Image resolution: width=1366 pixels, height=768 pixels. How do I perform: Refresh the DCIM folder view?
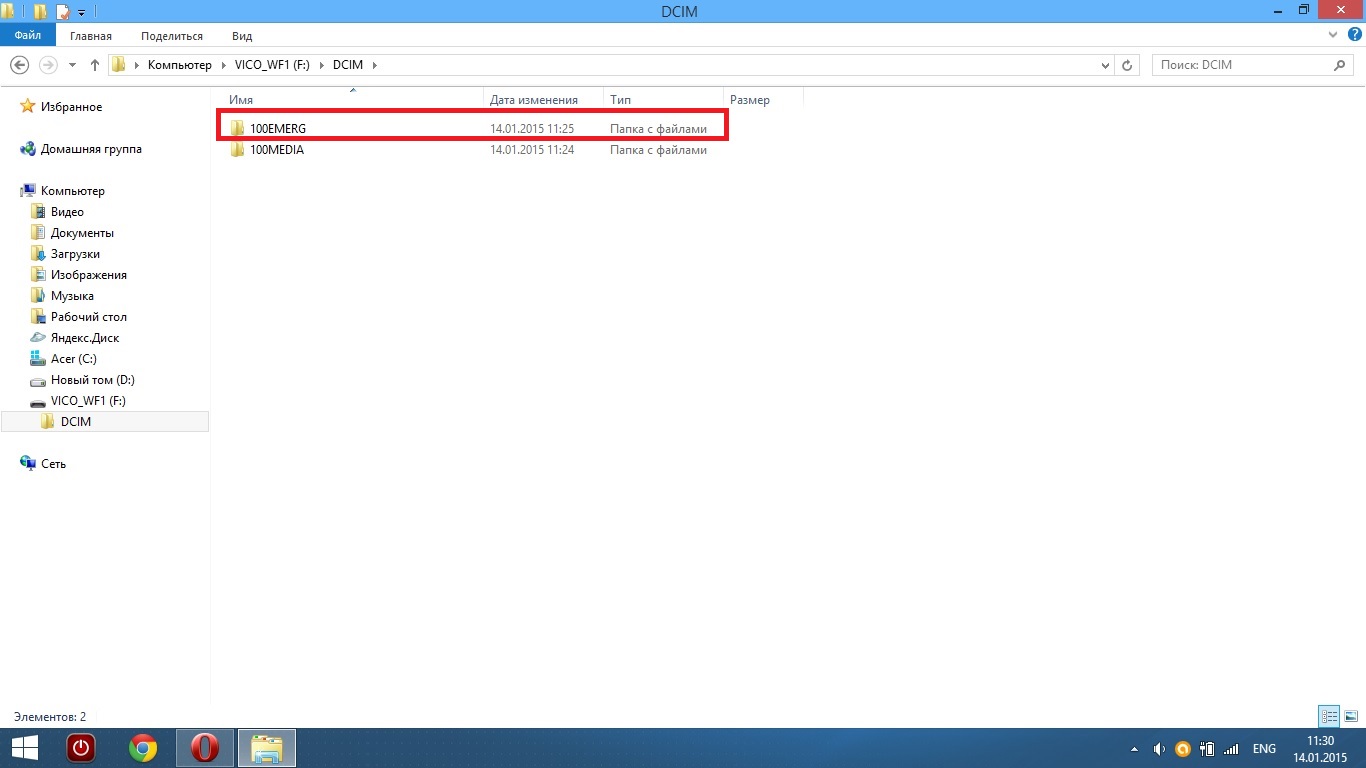click(x=1127, y=65)
